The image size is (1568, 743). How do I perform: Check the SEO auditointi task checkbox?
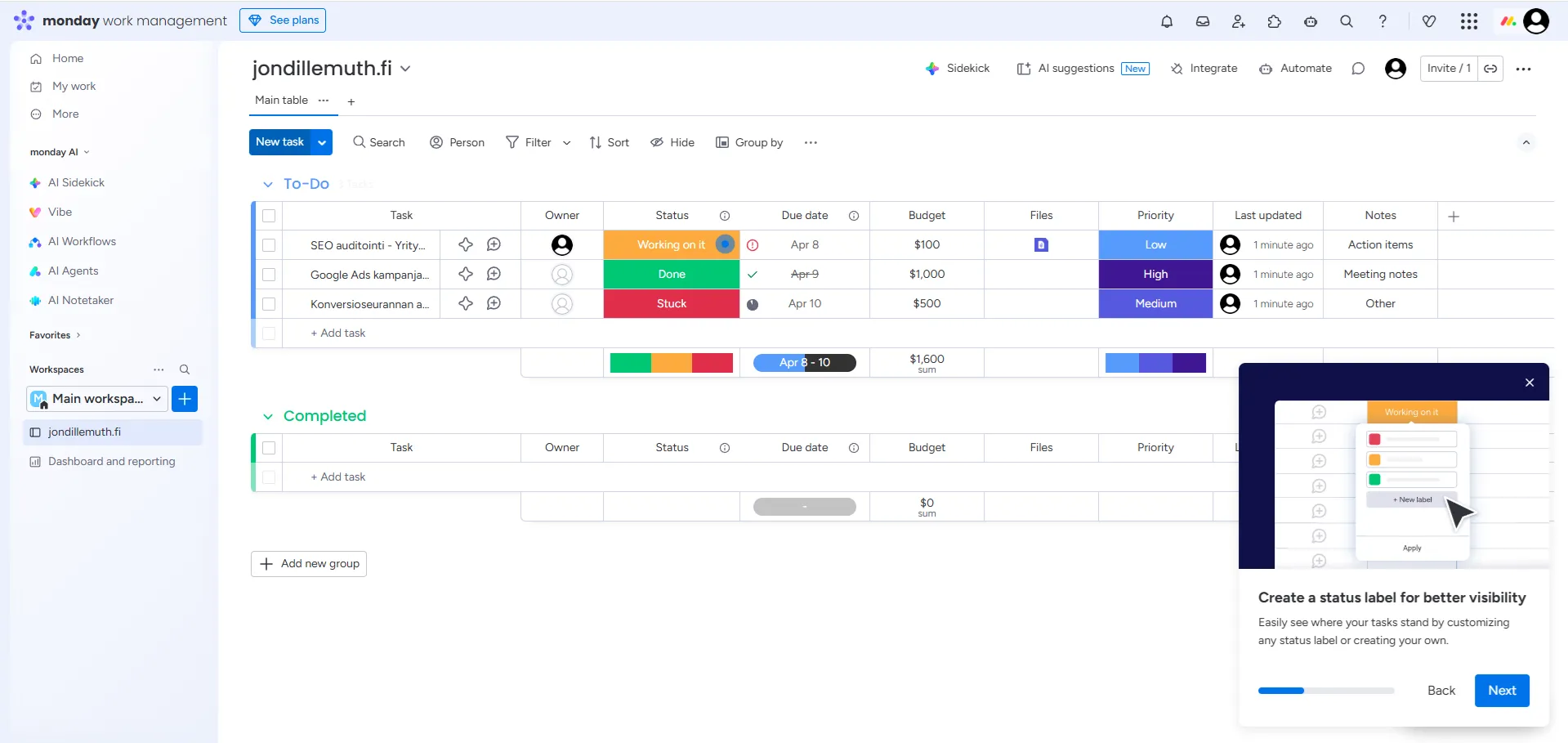click(x=269, y=245)
